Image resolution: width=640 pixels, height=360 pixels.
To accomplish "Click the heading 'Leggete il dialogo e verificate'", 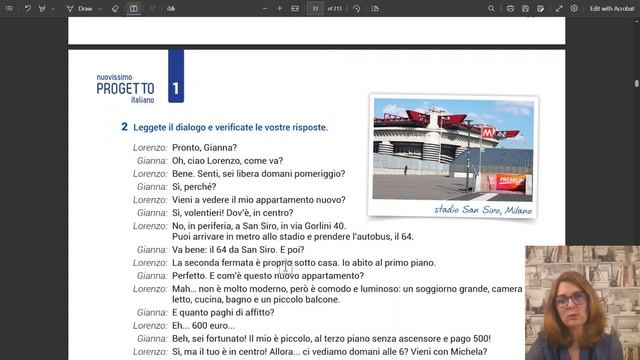I will point(231,127).
